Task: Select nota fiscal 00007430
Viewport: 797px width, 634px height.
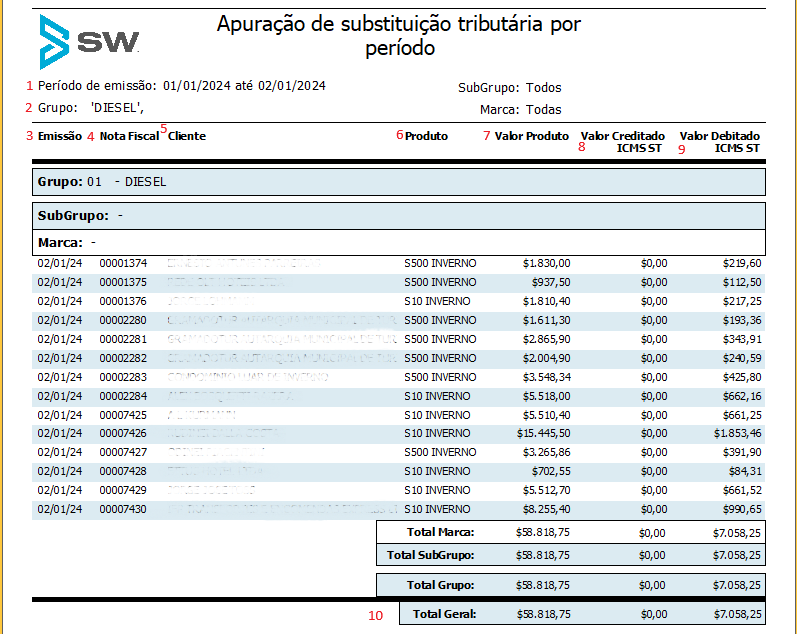Action: click(x=123, y=509)
